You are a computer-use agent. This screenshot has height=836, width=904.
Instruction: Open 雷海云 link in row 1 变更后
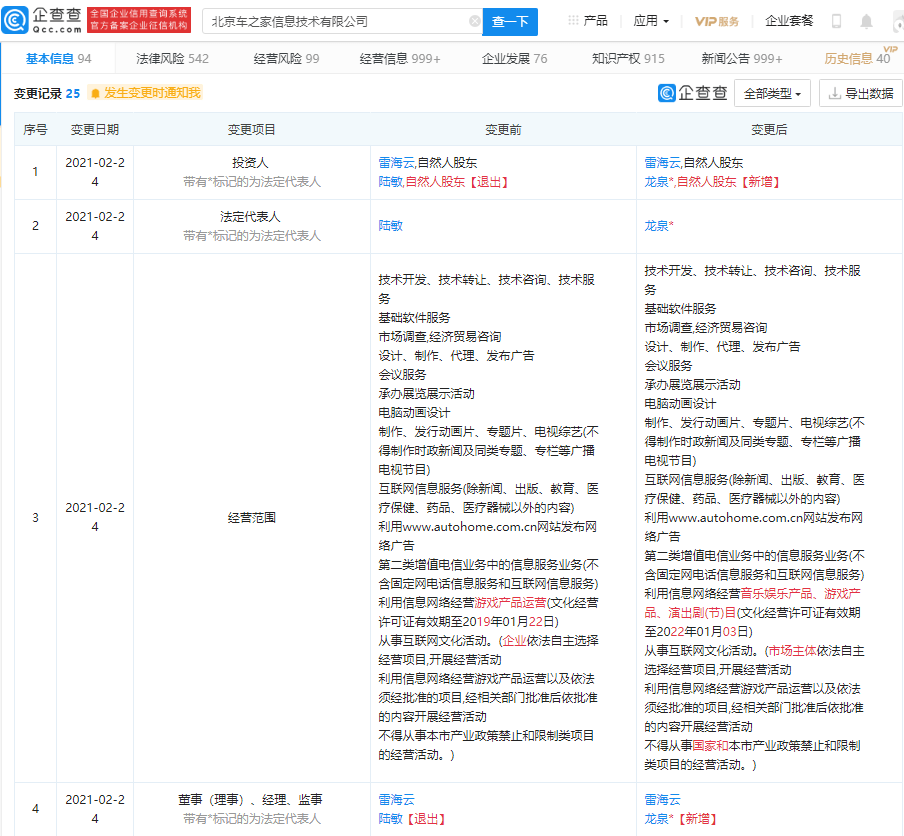click(x=662, y=163)
